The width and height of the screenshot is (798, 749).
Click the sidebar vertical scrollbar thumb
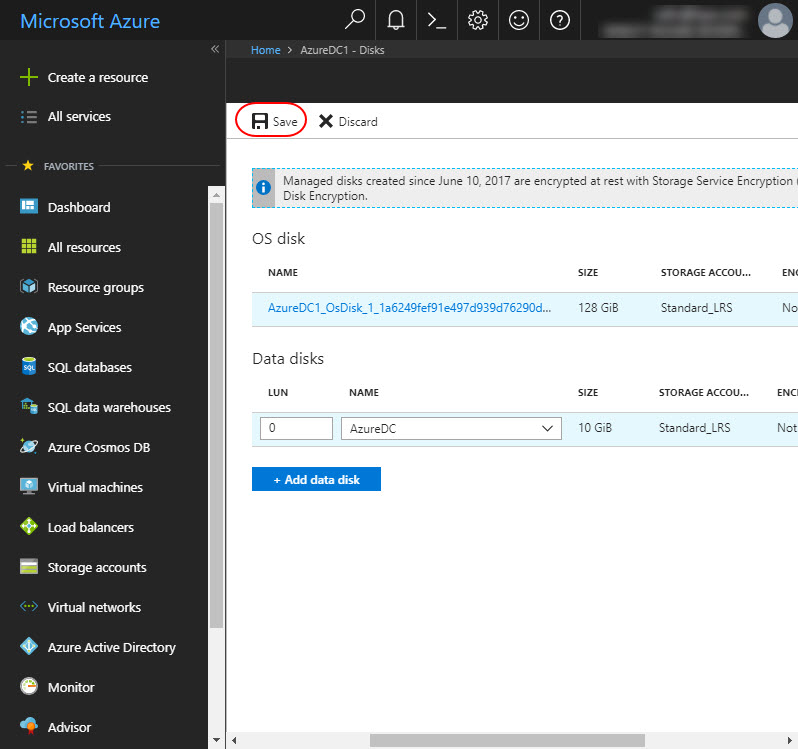[x=216, y=416]
